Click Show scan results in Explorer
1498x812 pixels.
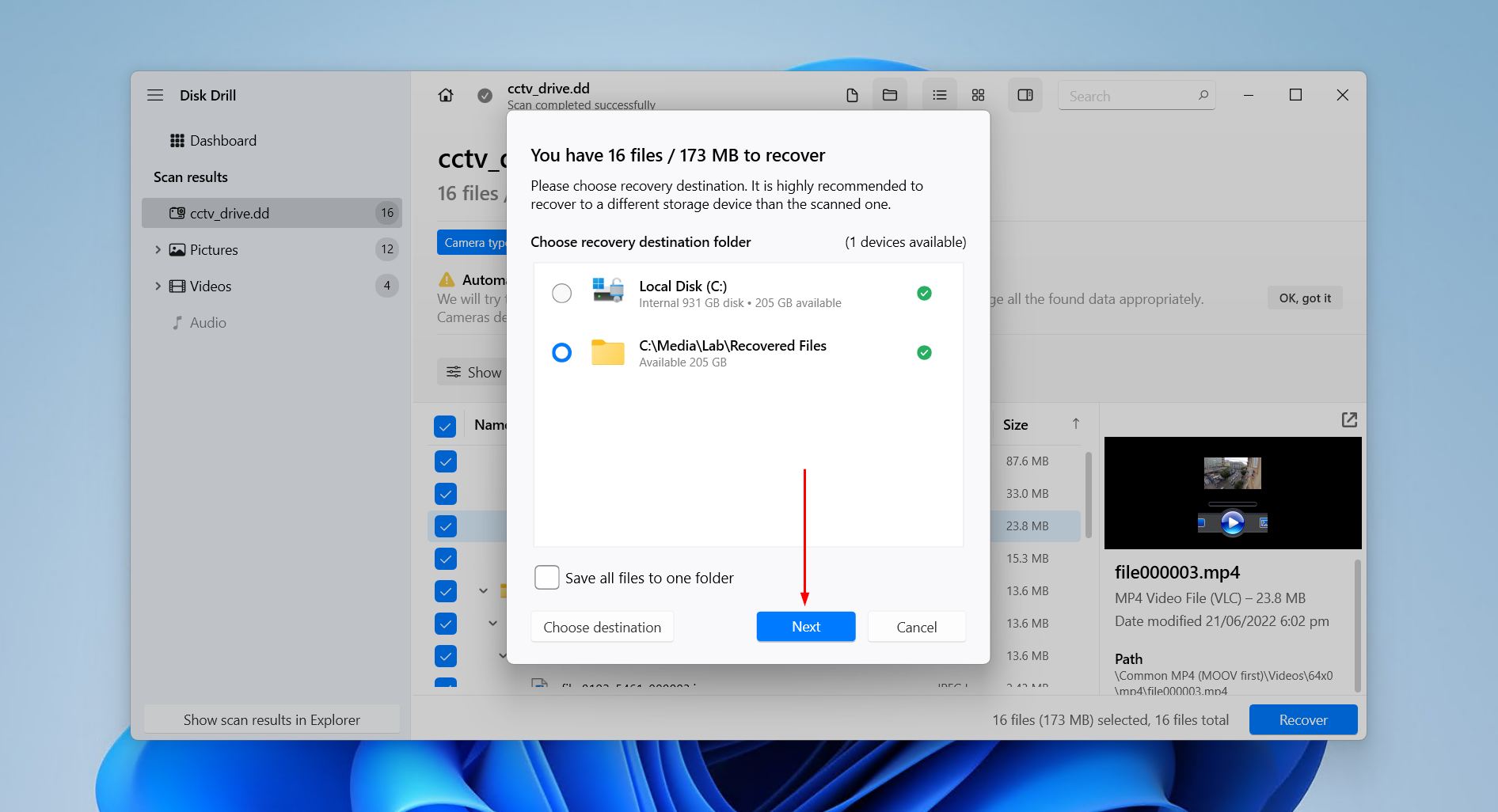tap(272, 719)
